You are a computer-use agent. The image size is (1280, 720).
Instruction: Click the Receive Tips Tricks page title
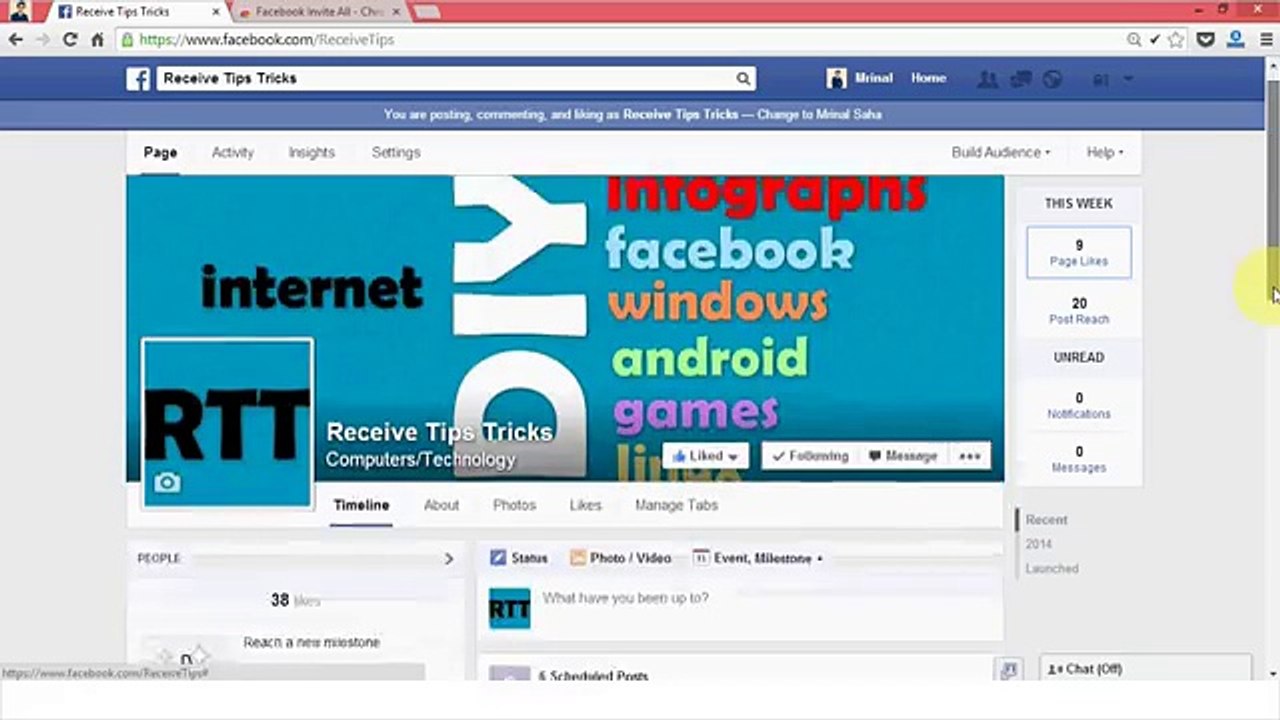pos(439,432)
